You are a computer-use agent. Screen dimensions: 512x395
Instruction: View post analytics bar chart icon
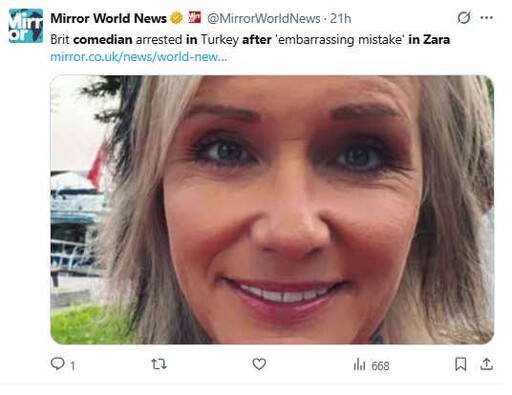click(359, 364)
